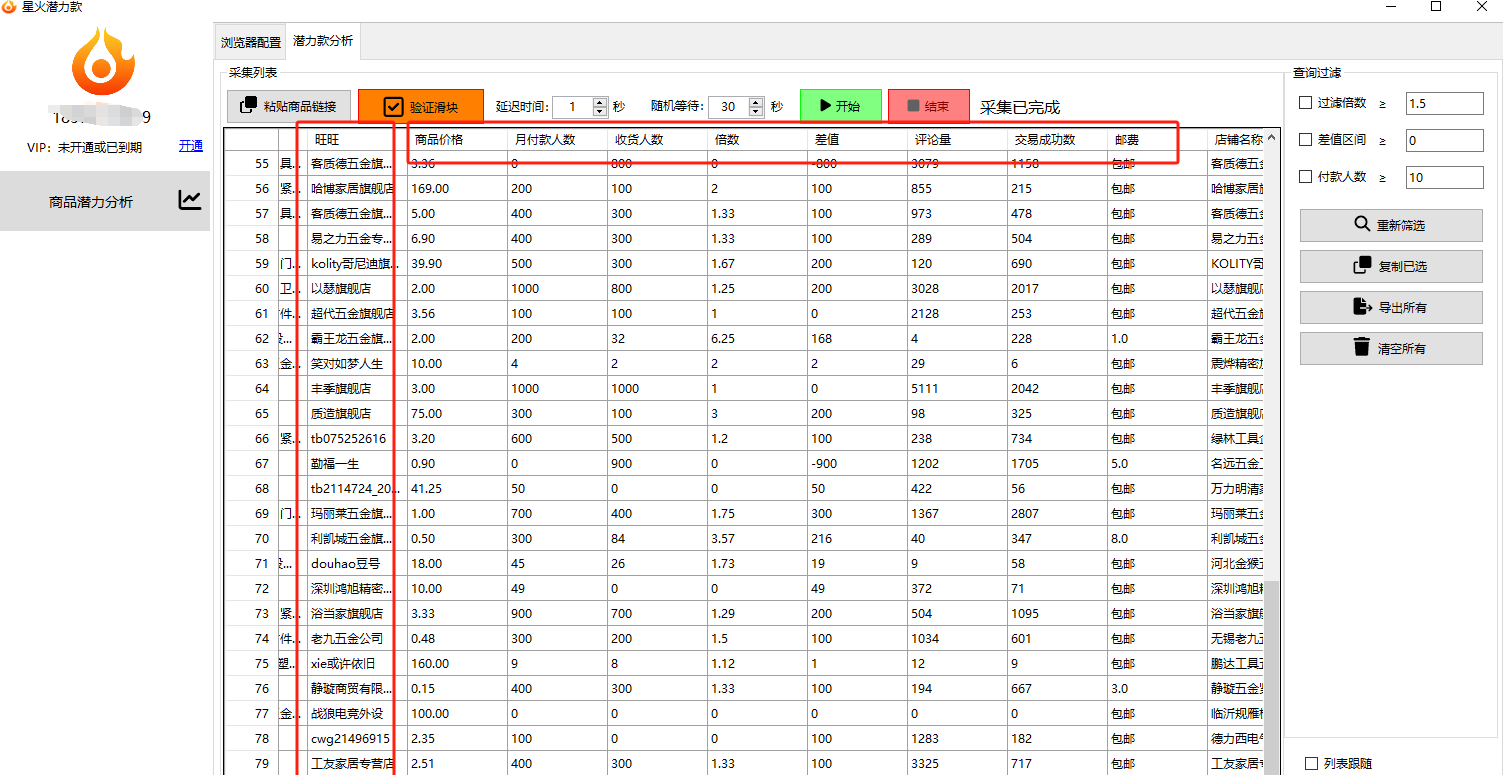The image size is (1503, 775).
Task: Sort by the 旺旺 column header
Action: click(x=357, y=139)
